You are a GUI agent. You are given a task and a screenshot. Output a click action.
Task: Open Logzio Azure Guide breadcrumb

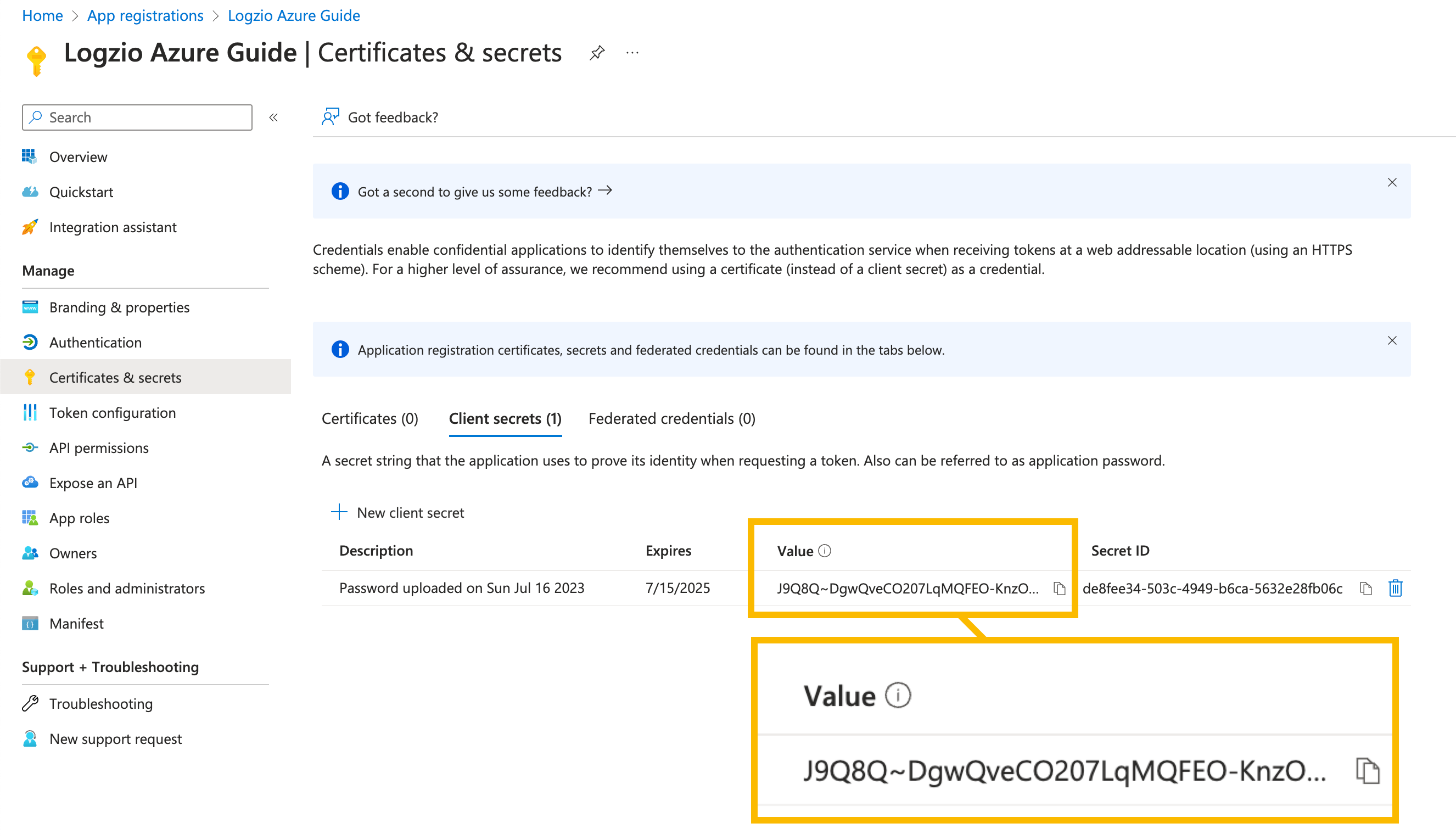click(294, 15)
